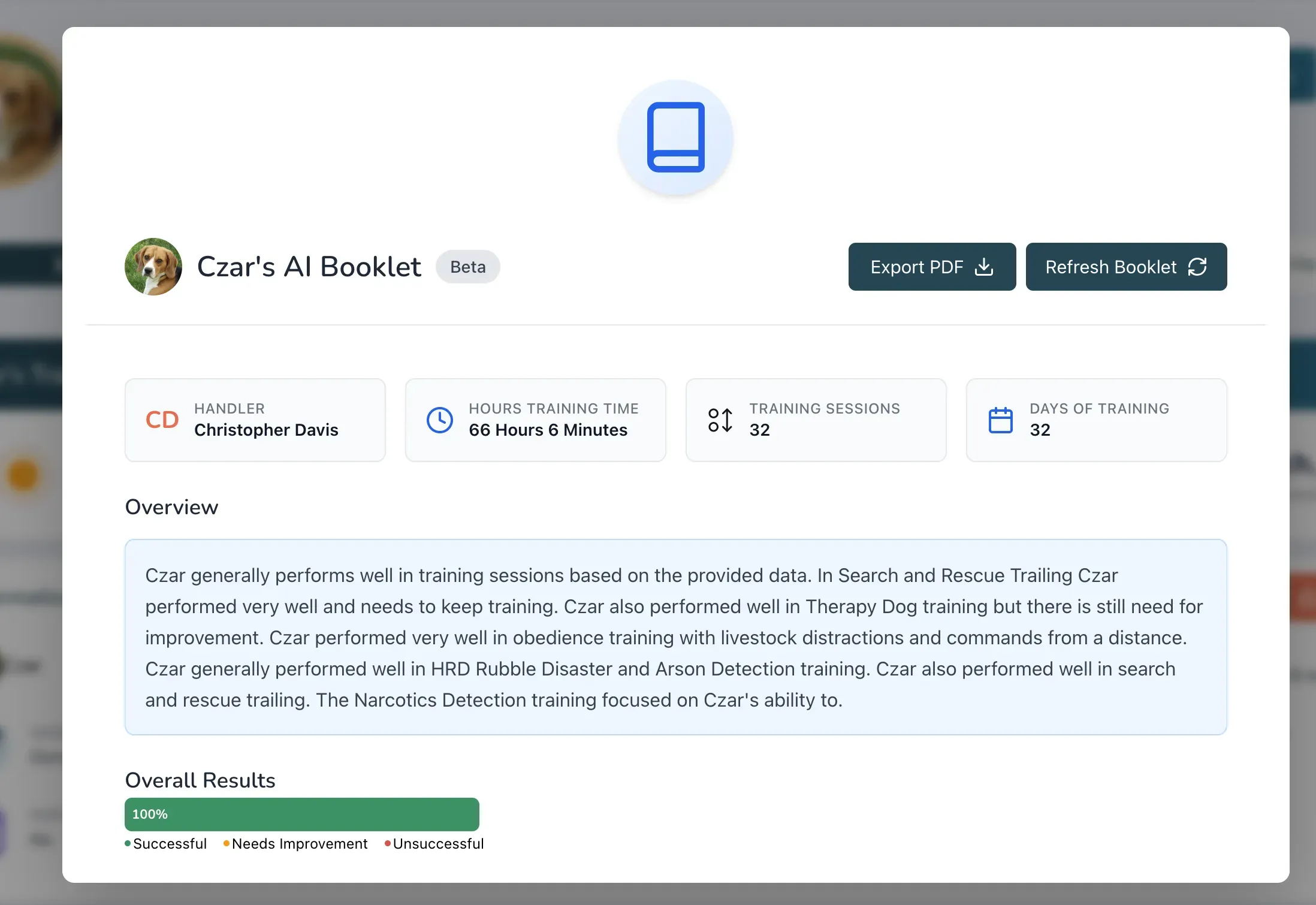
Task: Click the HOURS TRAINING TIME label
Action: 553,408
